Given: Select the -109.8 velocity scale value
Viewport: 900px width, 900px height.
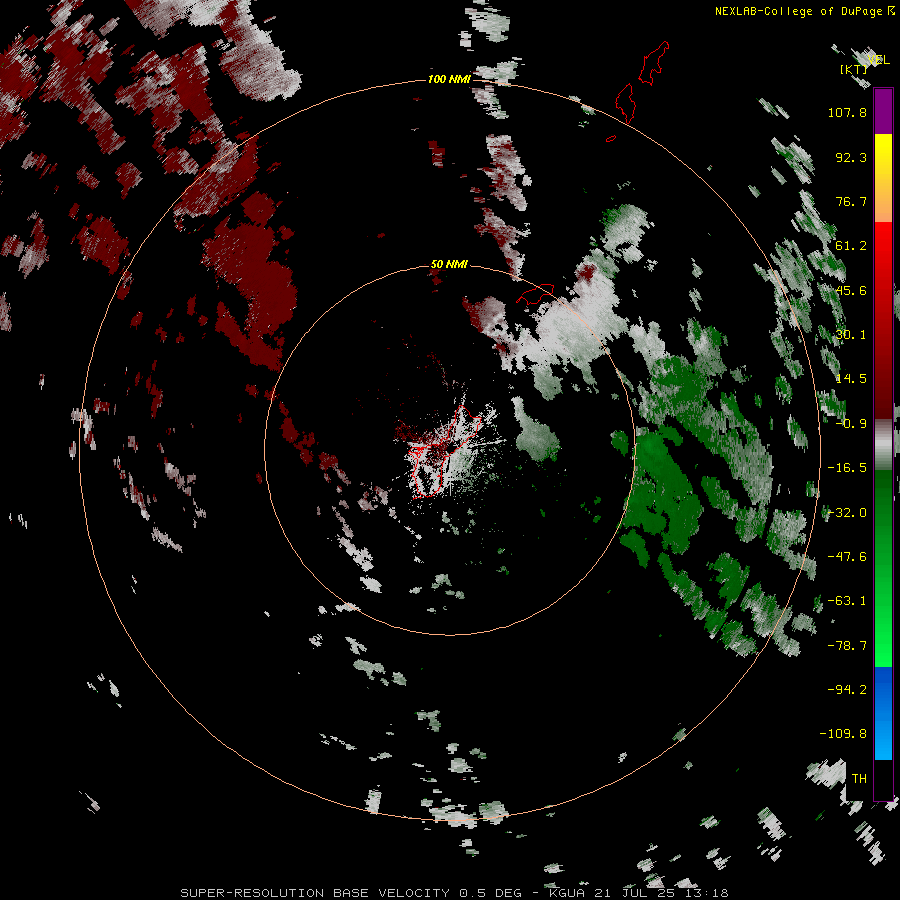Looking at the screenshot, I should click(843, 734).
